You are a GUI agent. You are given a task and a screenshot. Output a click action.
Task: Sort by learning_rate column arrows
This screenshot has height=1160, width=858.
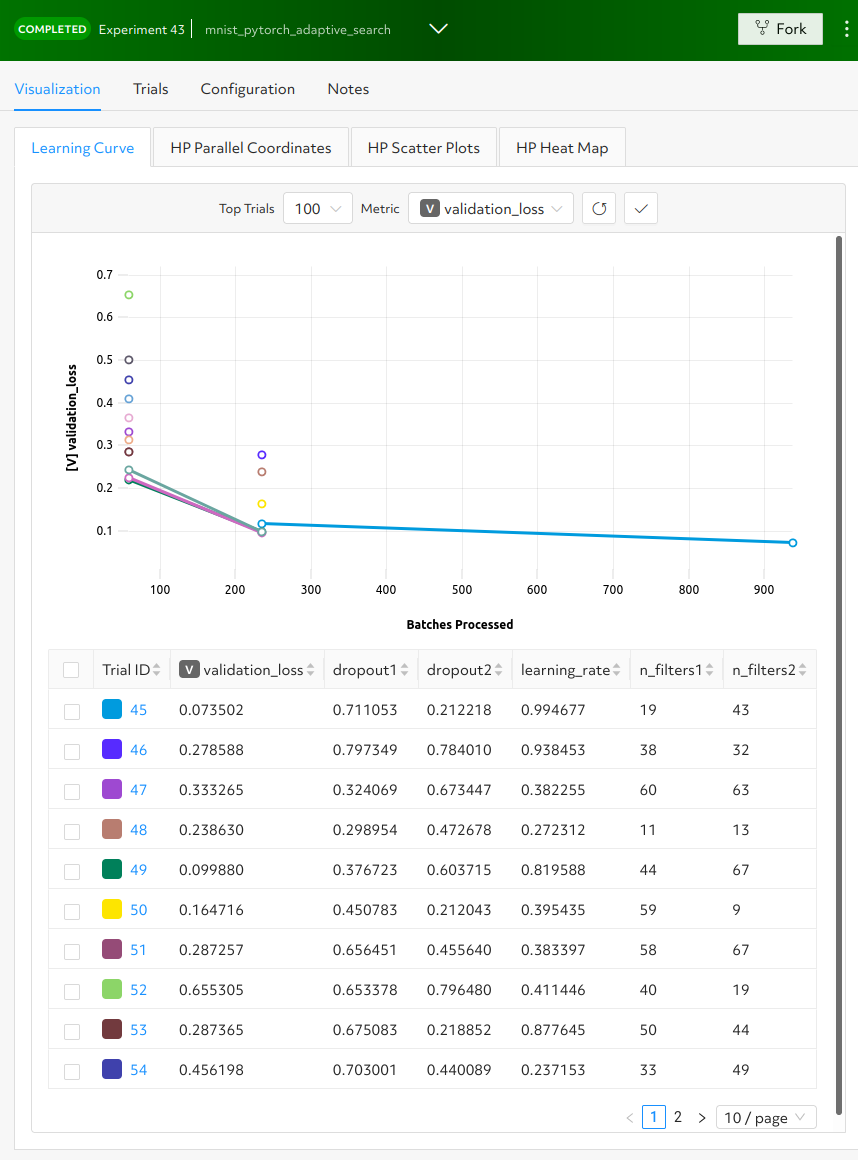coord(617,670)
